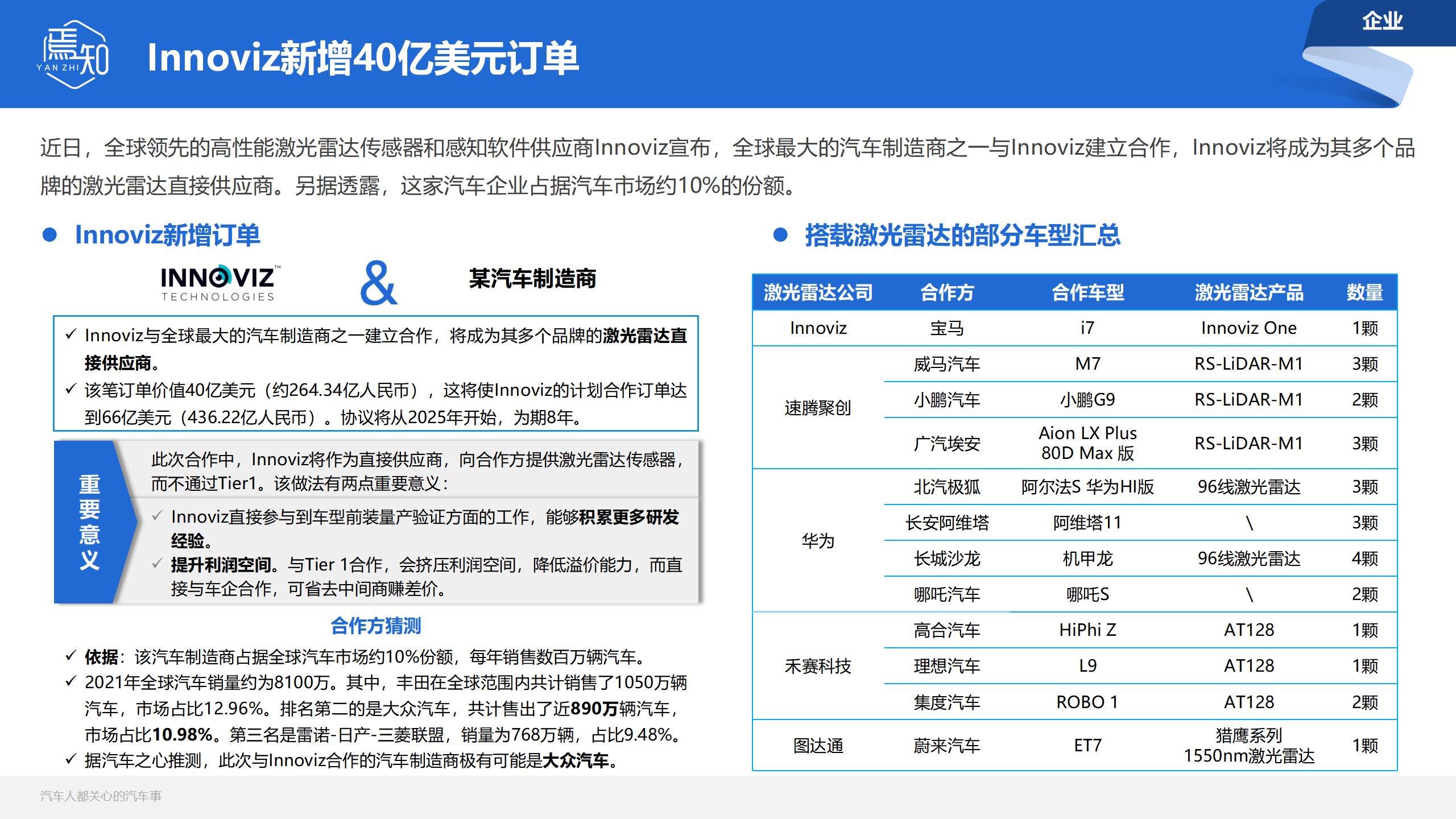Click the 广汽埃安 cell
Screen dimensions: 1456x819
(x=947, y=443)
